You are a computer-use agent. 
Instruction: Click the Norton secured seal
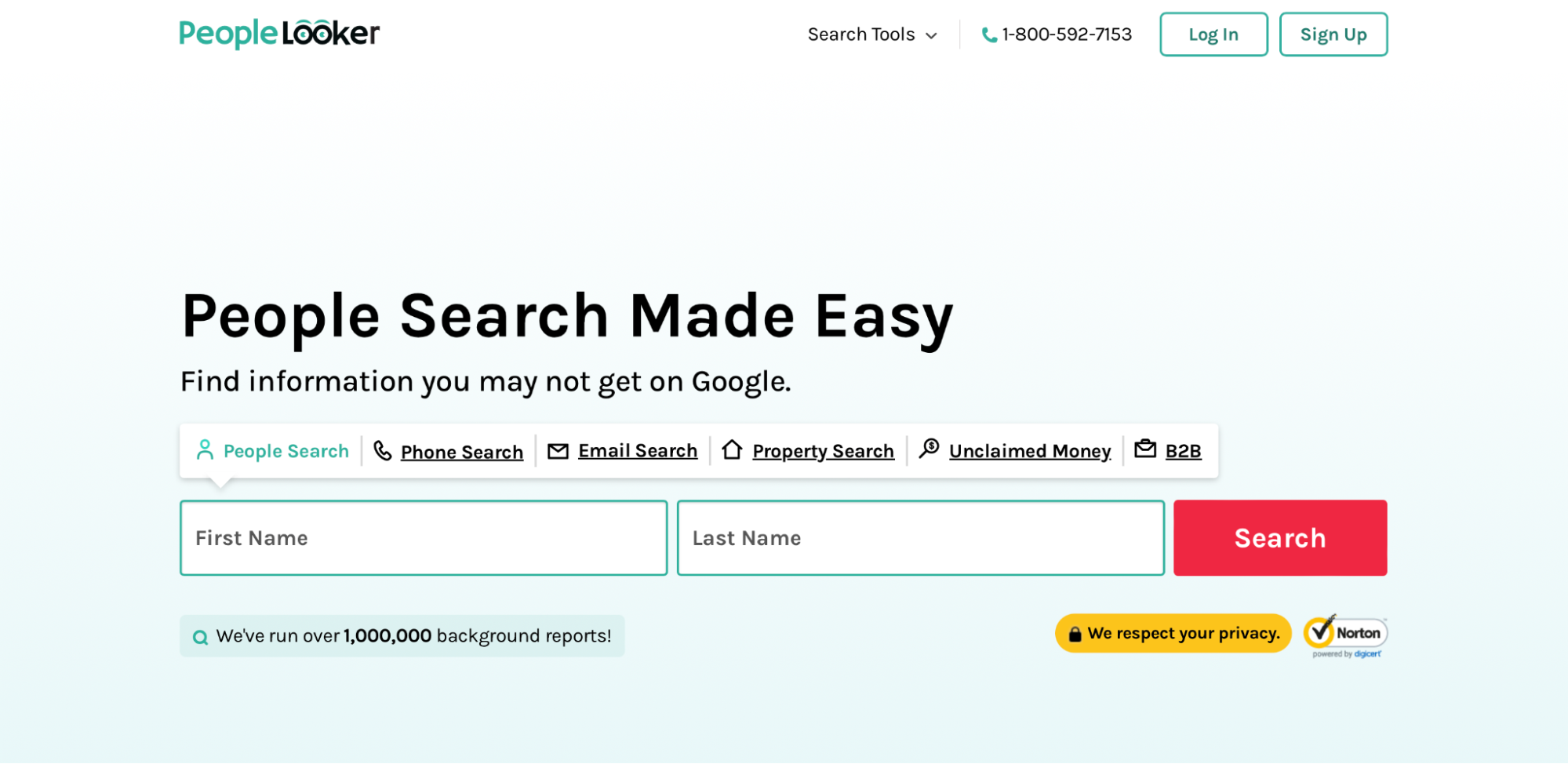(1346, 636)
